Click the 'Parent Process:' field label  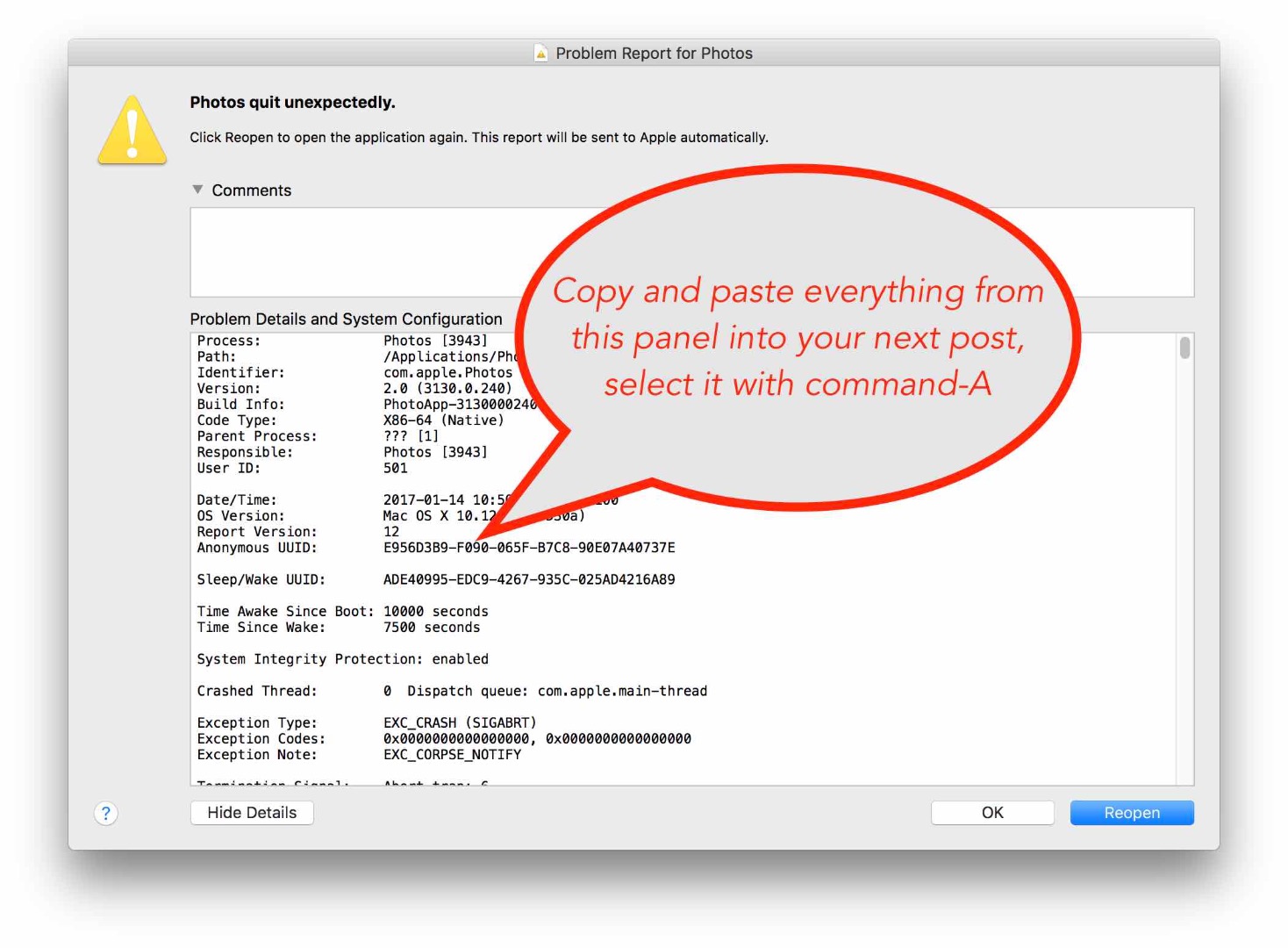(256, 436)
